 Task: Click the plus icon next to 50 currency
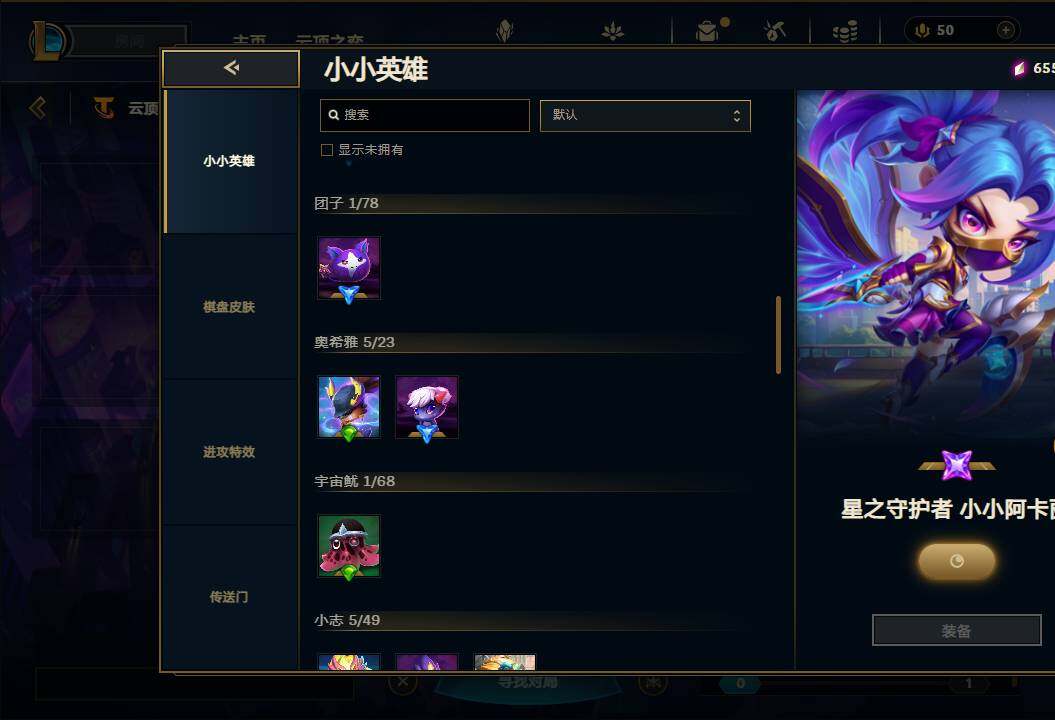pyautogui.click(x=1006, y=30)
